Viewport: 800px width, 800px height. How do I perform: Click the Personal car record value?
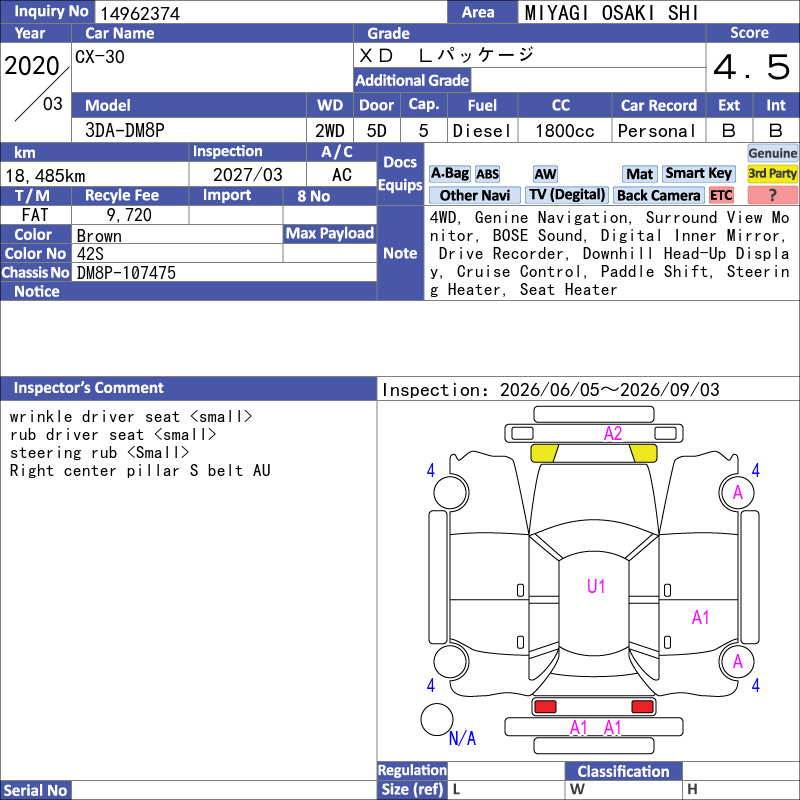[657, 131]
